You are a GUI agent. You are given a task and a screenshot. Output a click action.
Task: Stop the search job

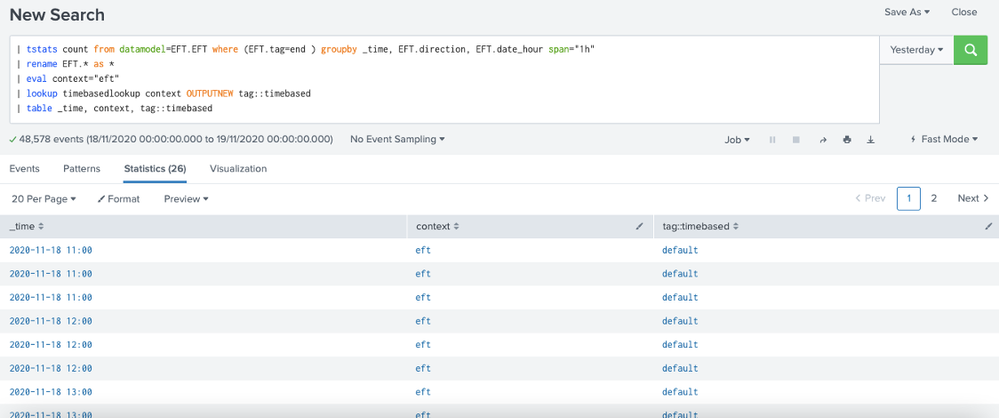(x=796, y=140)
